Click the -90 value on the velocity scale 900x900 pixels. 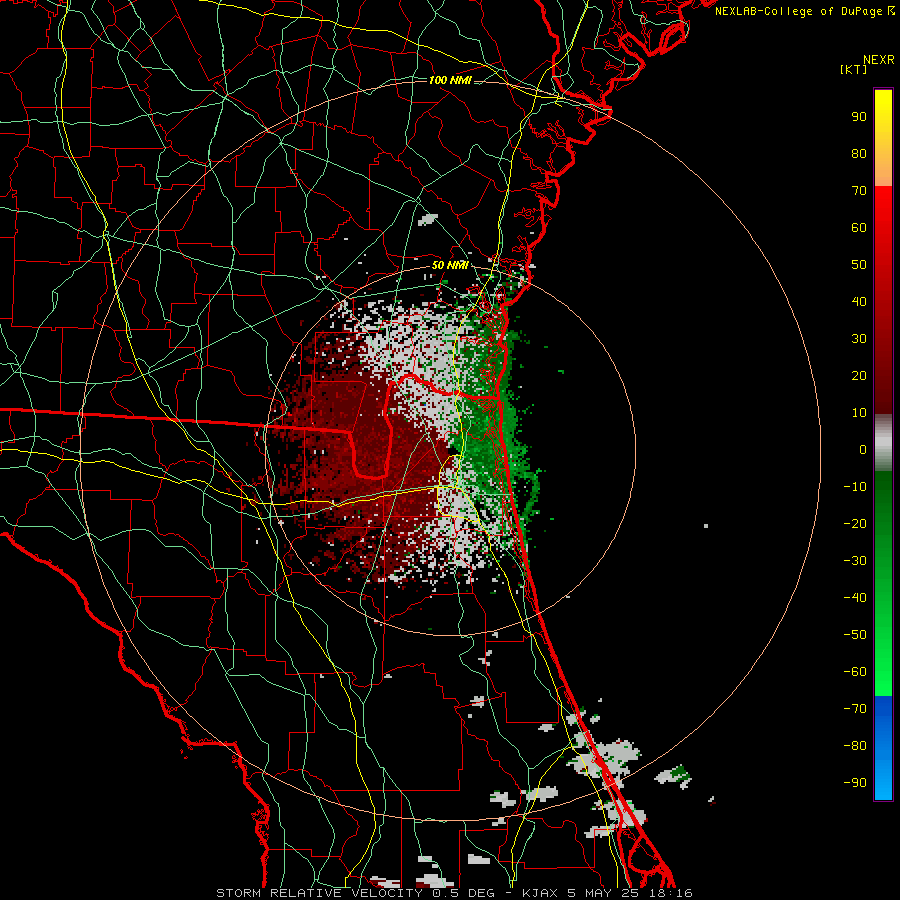point(855,783)
